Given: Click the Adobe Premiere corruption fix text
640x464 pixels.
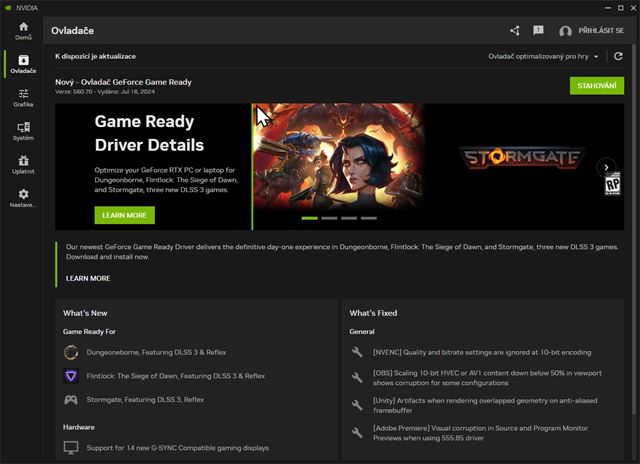Looking at the screenshot, I should pos(480,433).
